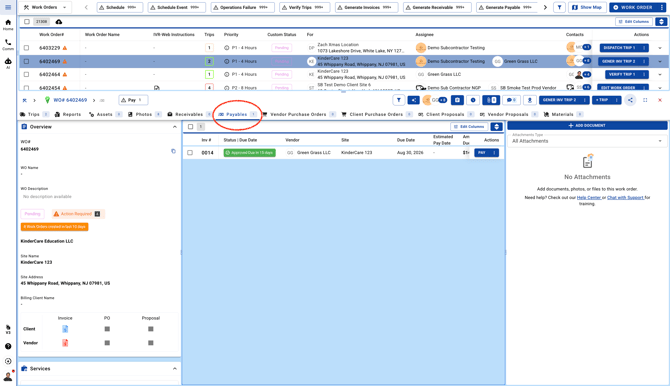Click the WO# 6402469 breadcrumb link

pyautogui.click(x=70, y=100)
